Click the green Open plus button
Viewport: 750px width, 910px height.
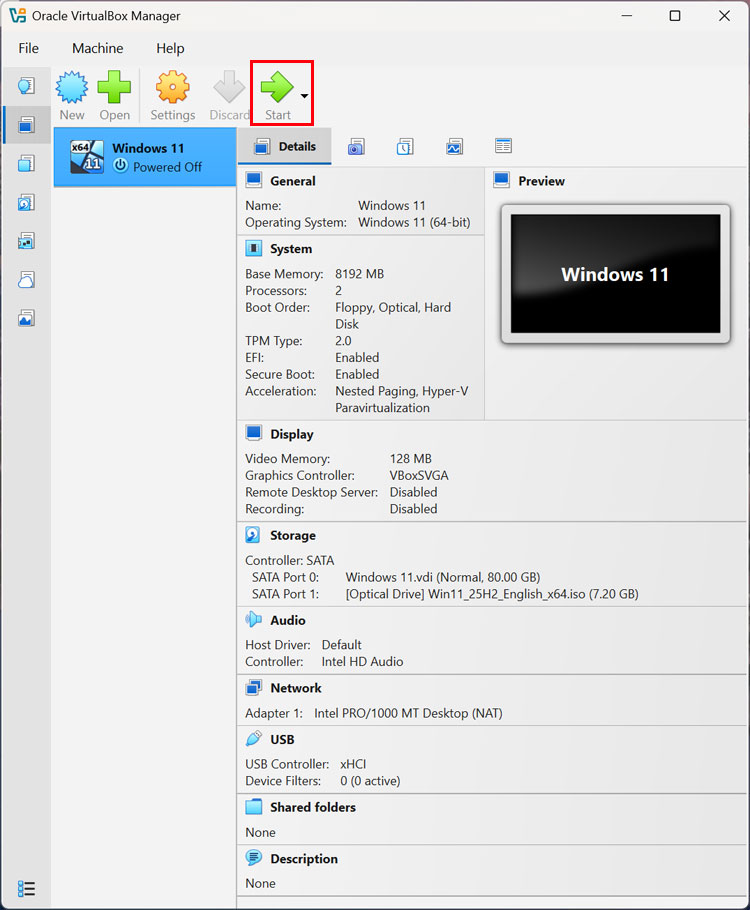point(114,95)
